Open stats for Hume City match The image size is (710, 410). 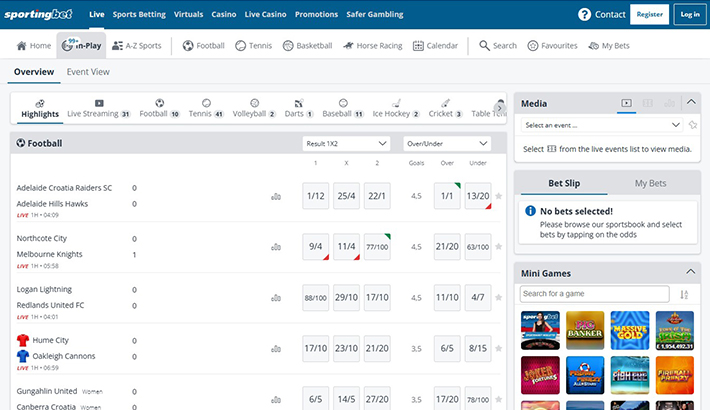276,349
